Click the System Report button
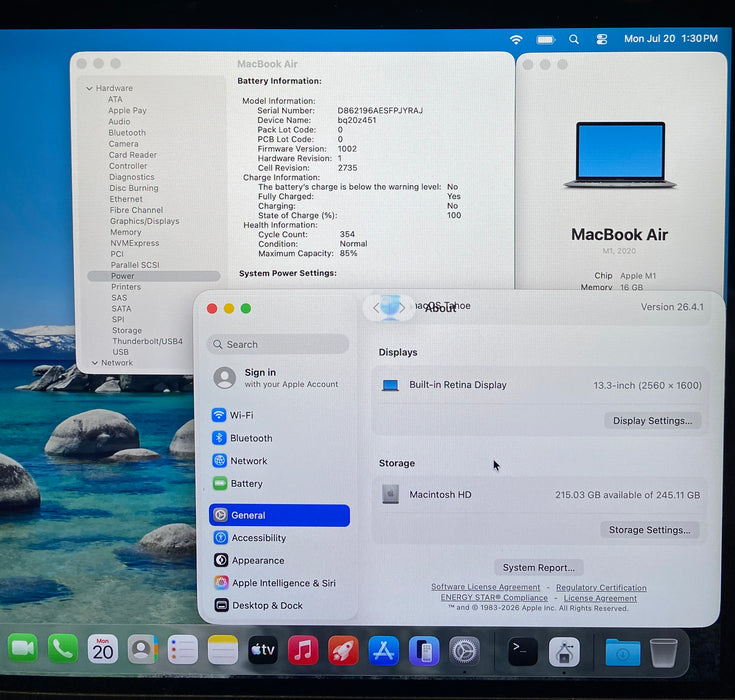 (x=539, y=568)
